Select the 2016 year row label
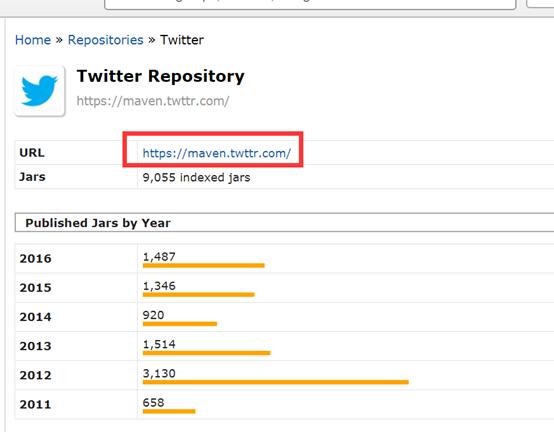 [x=35, y=259]
